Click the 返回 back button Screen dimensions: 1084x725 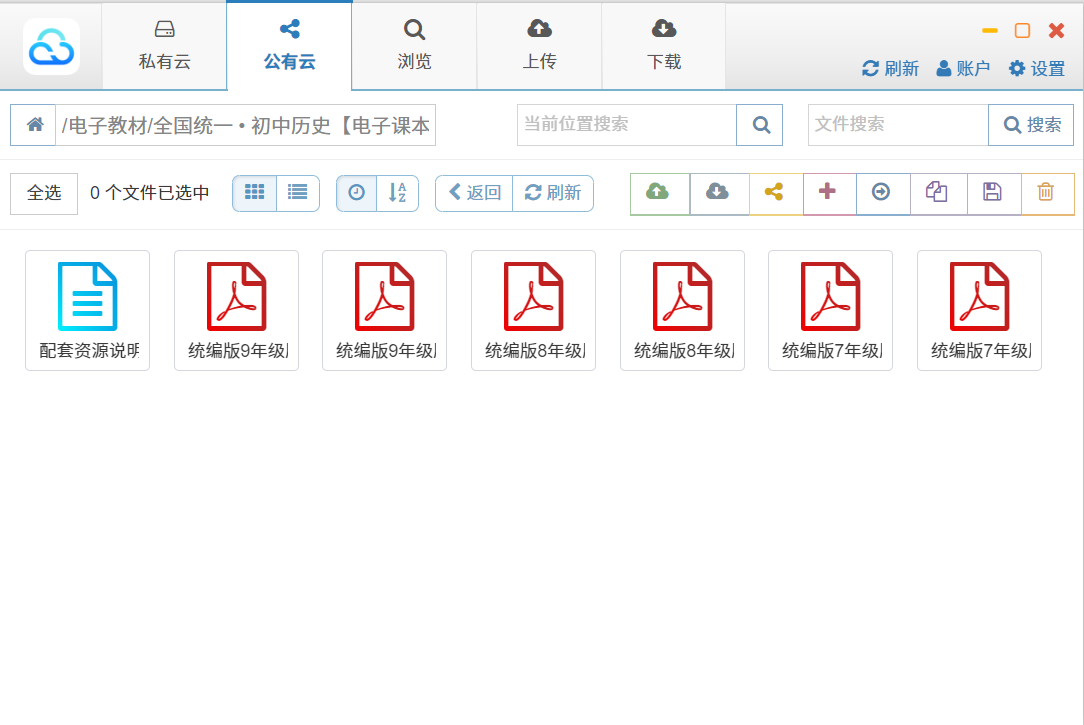point(474,193)
